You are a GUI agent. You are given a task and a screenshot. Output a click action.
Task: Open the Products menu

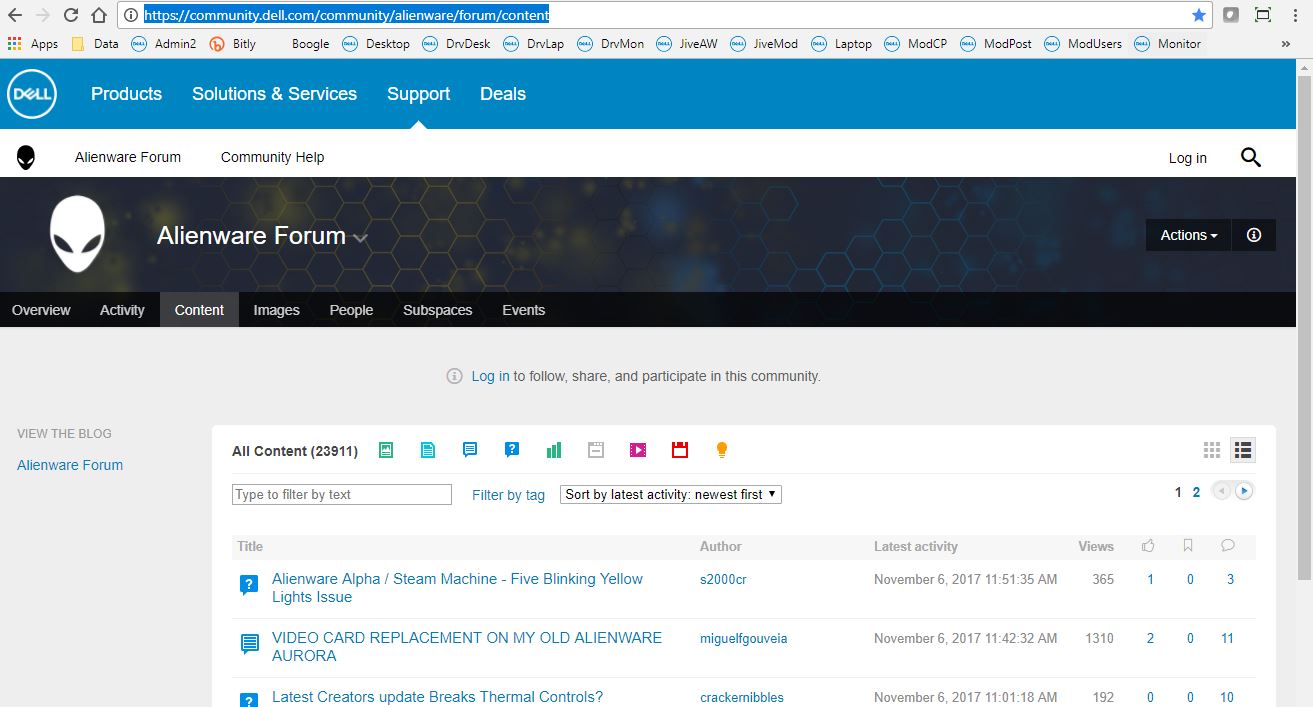(126, 94)
